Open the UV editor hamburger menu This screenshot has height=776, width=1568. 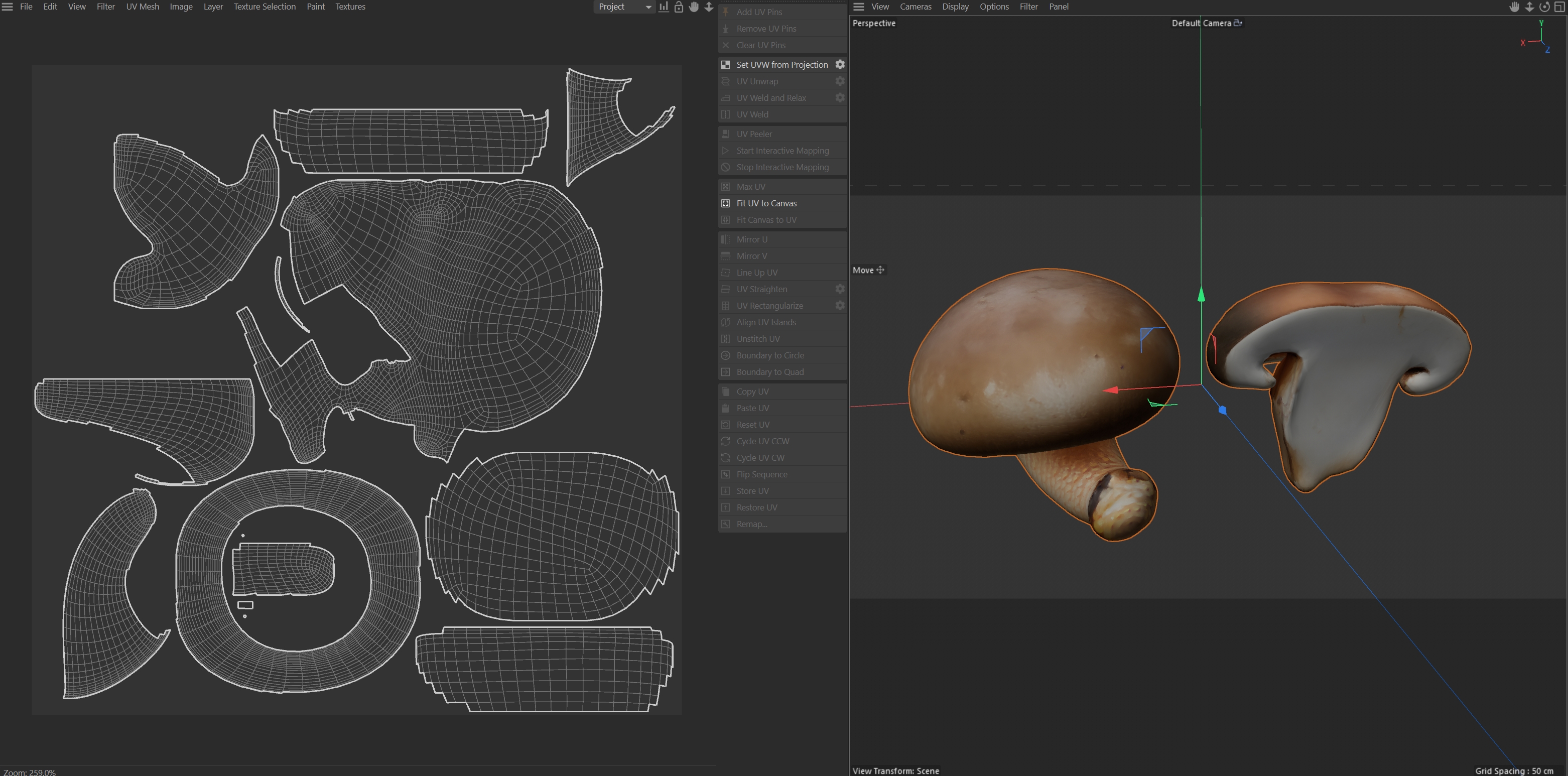(x=8, y=7)
